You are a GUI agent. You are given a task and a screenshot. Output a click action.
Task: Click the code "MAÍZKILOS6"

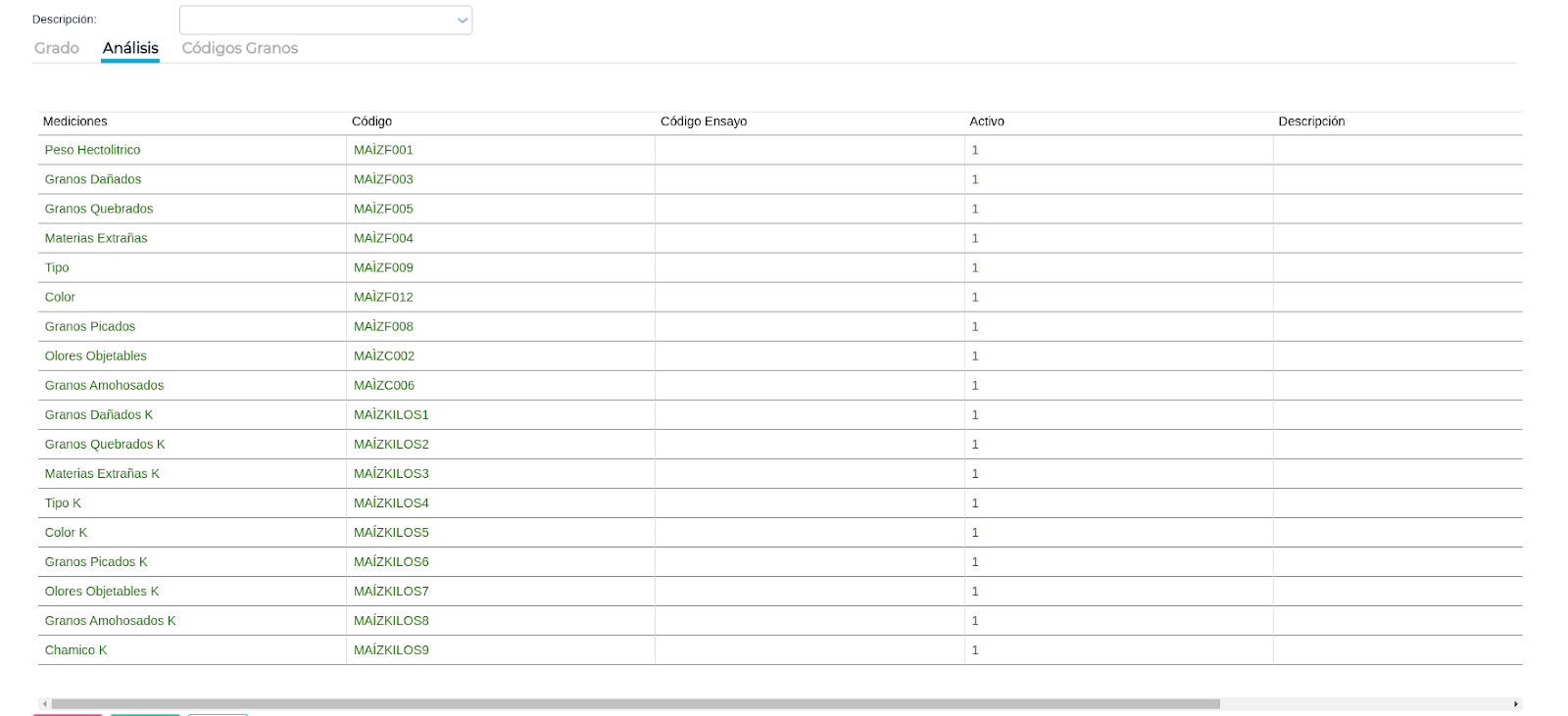coord(391,561)
